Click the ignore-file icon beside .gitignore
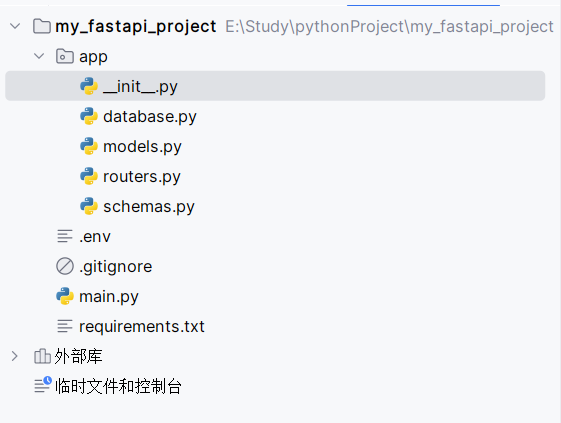 click(65, 266)
